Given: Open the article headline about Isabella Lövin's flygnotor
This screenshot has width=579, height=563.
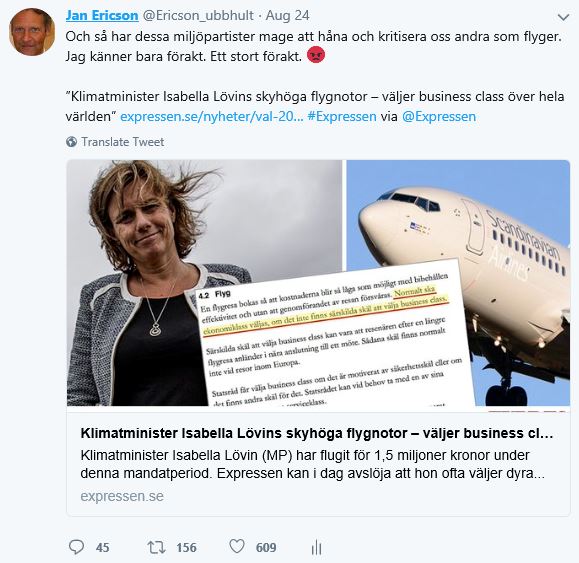Looking at the screenshot, I should 317,433.
